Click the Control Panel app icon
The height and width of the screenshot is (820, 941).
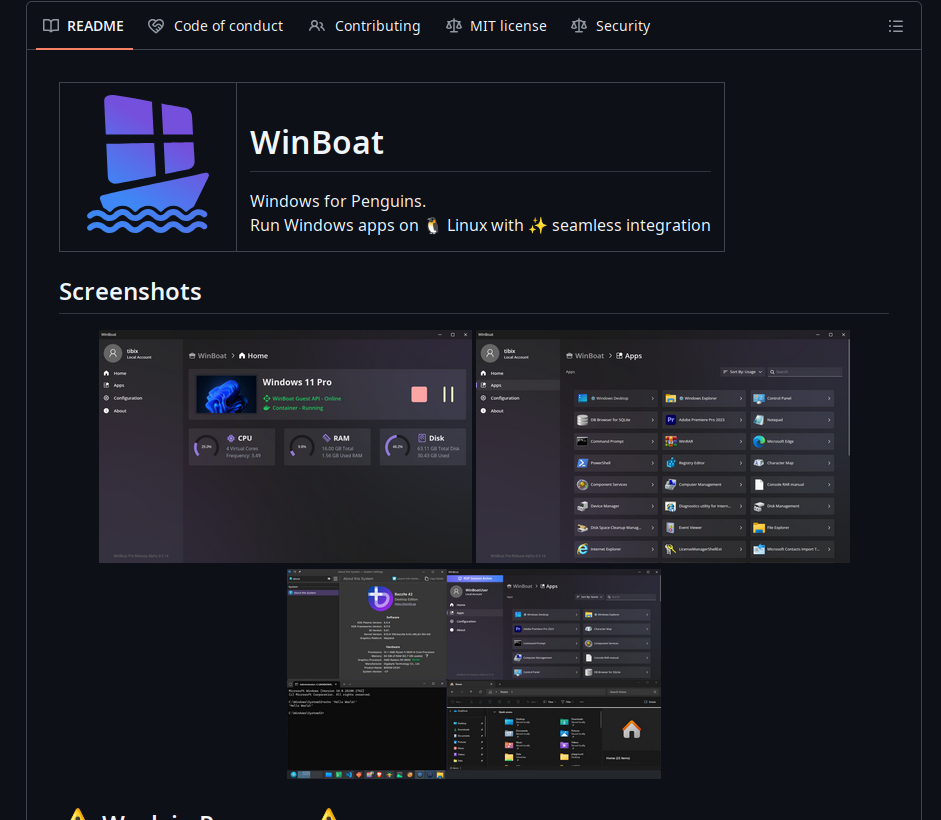(759, 398)
